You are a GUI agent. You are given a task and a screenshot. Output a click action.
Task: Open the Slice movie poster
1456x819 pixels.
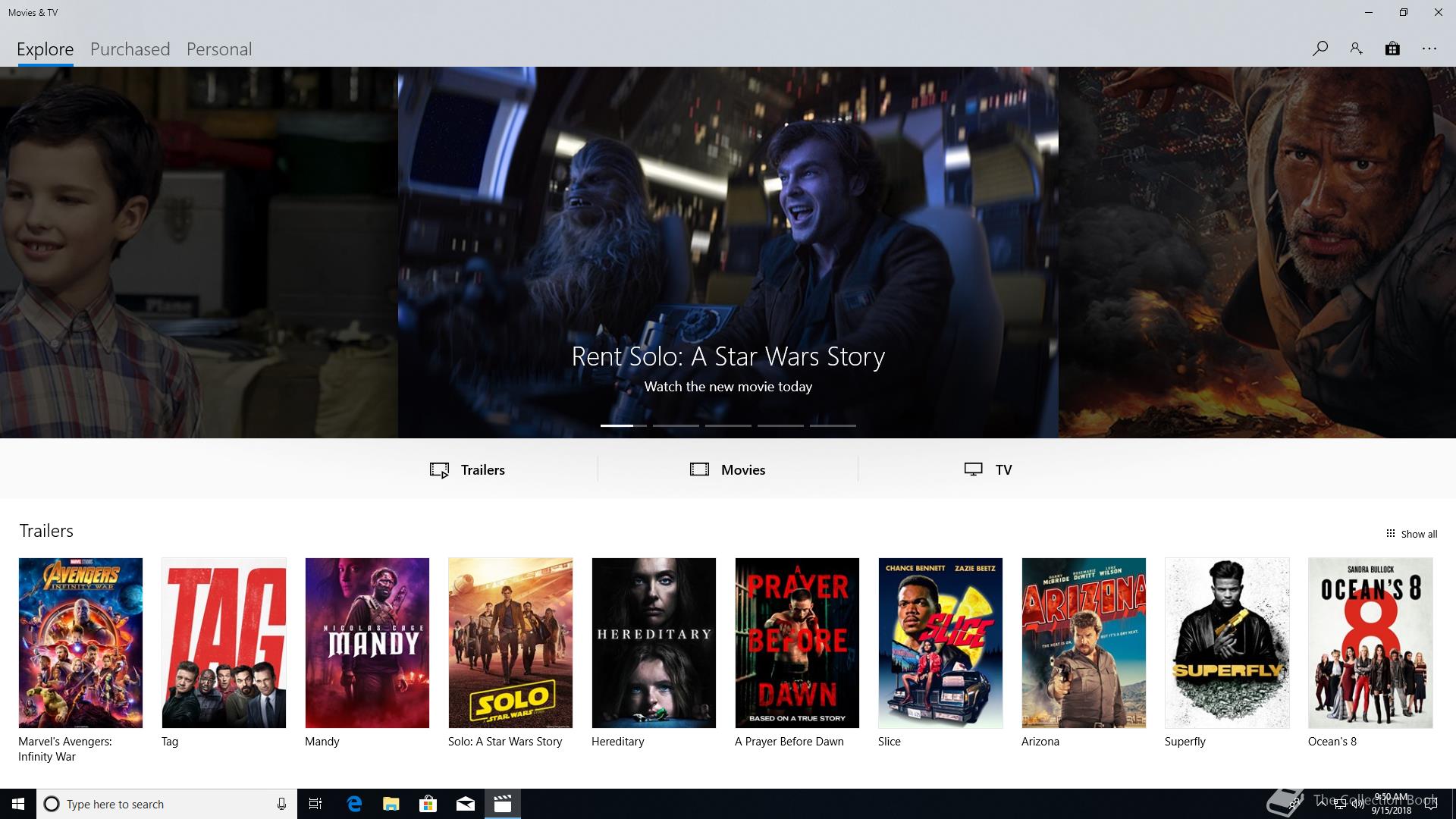pyautogui.click(x=940, y=643)
